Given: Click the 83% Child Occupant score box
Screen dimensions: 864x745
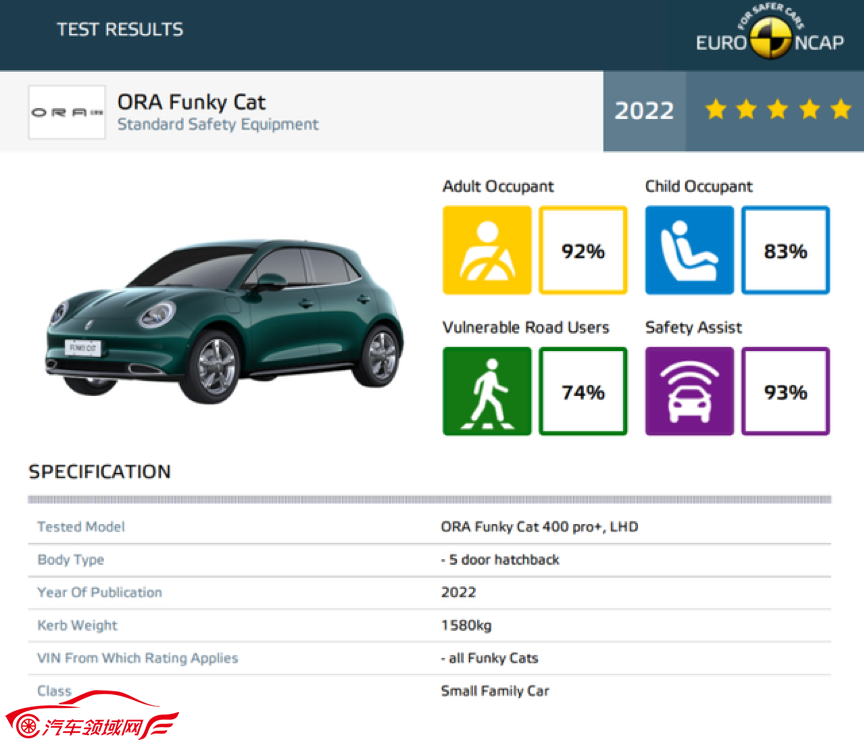Looking at the screenshot, I should pyautogui.click(x=786, y=250).
